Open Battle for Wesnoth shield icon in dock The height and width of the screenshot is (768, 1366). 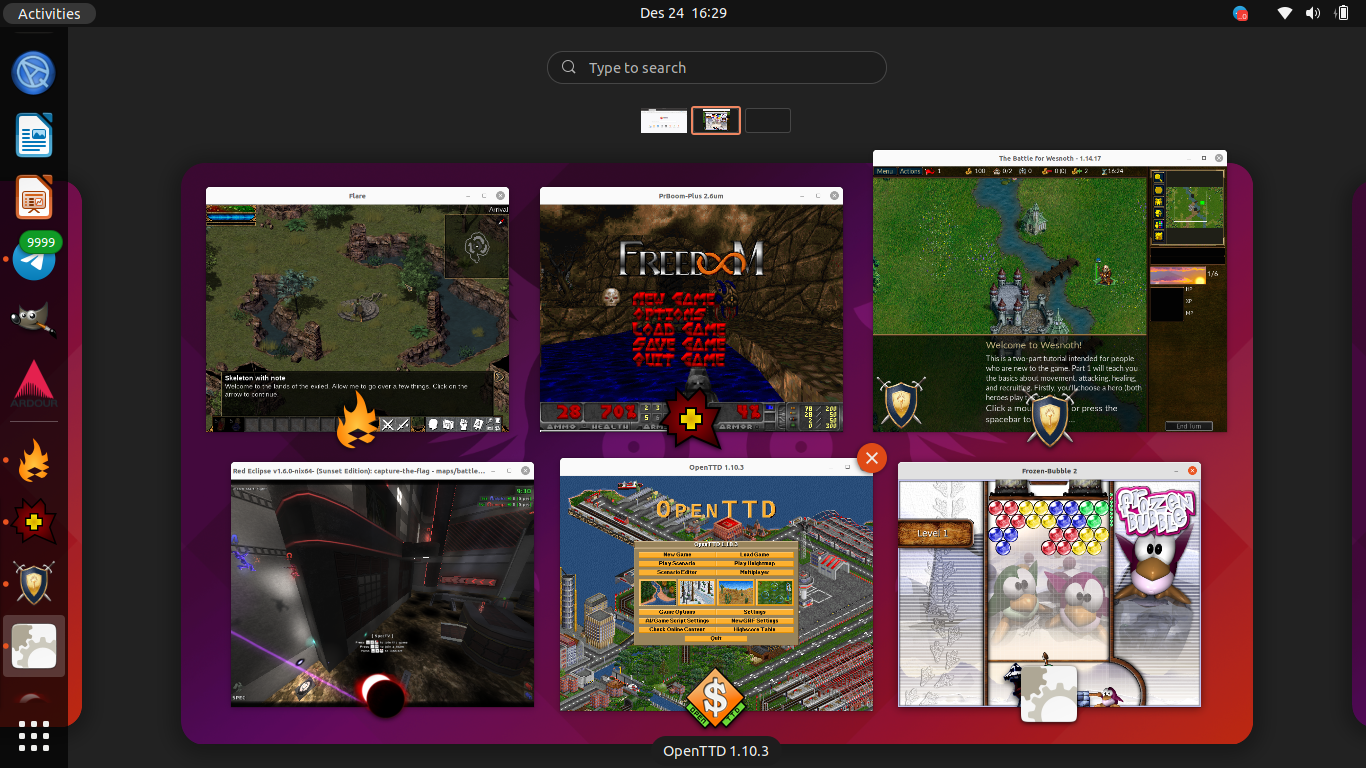pyautogui.click(x=34, y=584)
